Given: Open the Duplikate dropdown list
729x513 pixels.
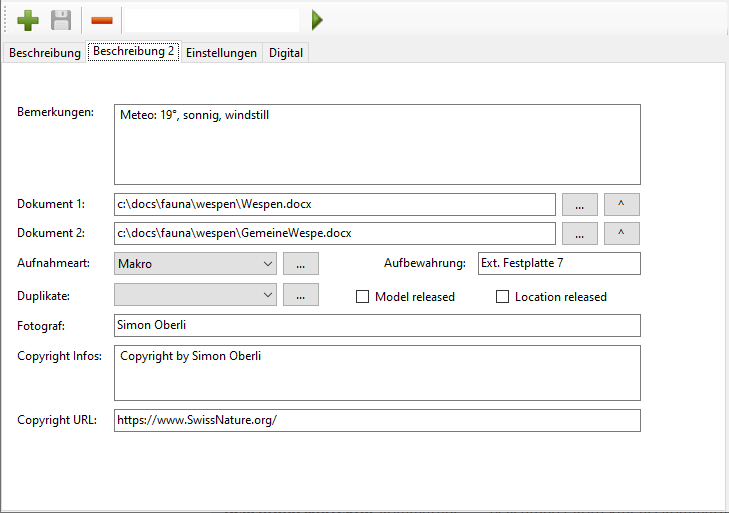Looking at the screenshot, I should tap(267, 295).
